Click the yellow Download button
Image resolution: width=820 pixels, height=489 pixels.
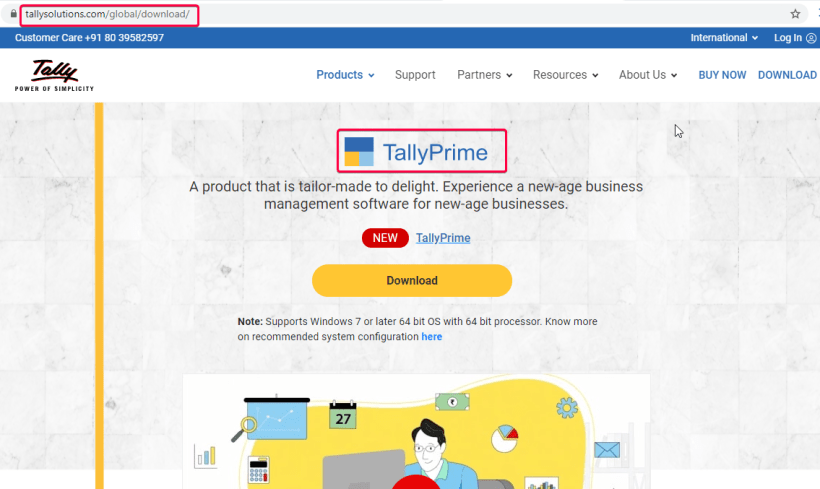(412, 280)
